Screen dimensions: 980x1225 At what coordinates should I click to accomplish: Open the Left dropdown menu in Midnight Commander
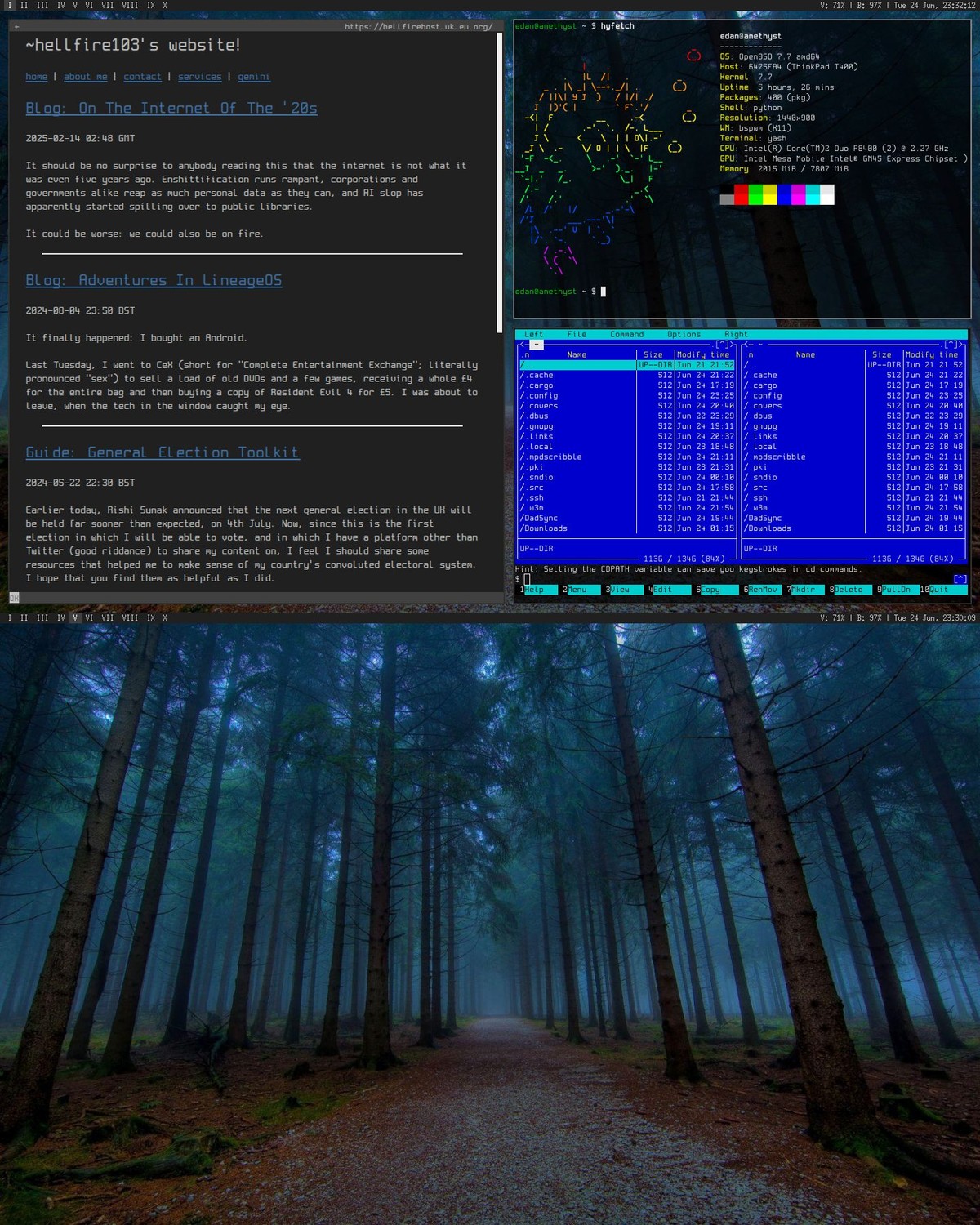tap(533, 334)
